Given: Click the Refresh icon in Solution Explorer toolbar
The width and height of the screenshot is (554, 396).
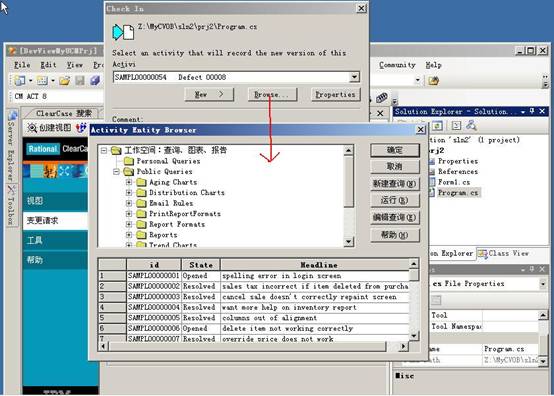Looking at the screenshot, I should [437, 125].
